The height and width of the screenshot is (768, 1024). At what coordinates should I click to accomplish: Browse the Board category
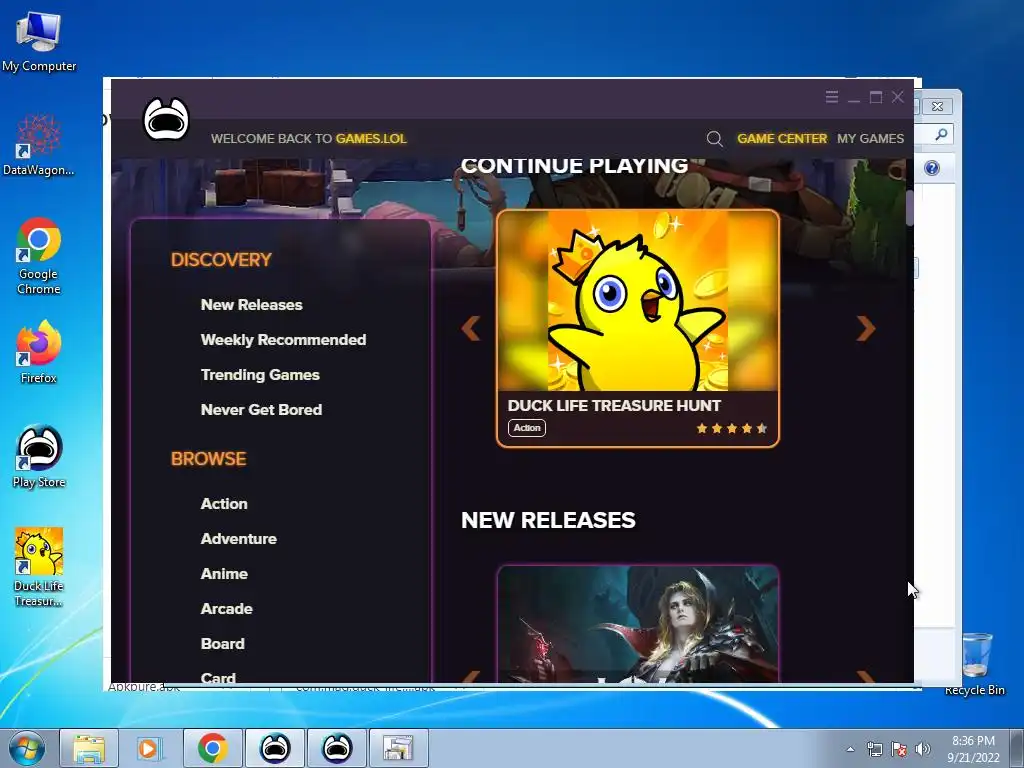tap(222, 643)
